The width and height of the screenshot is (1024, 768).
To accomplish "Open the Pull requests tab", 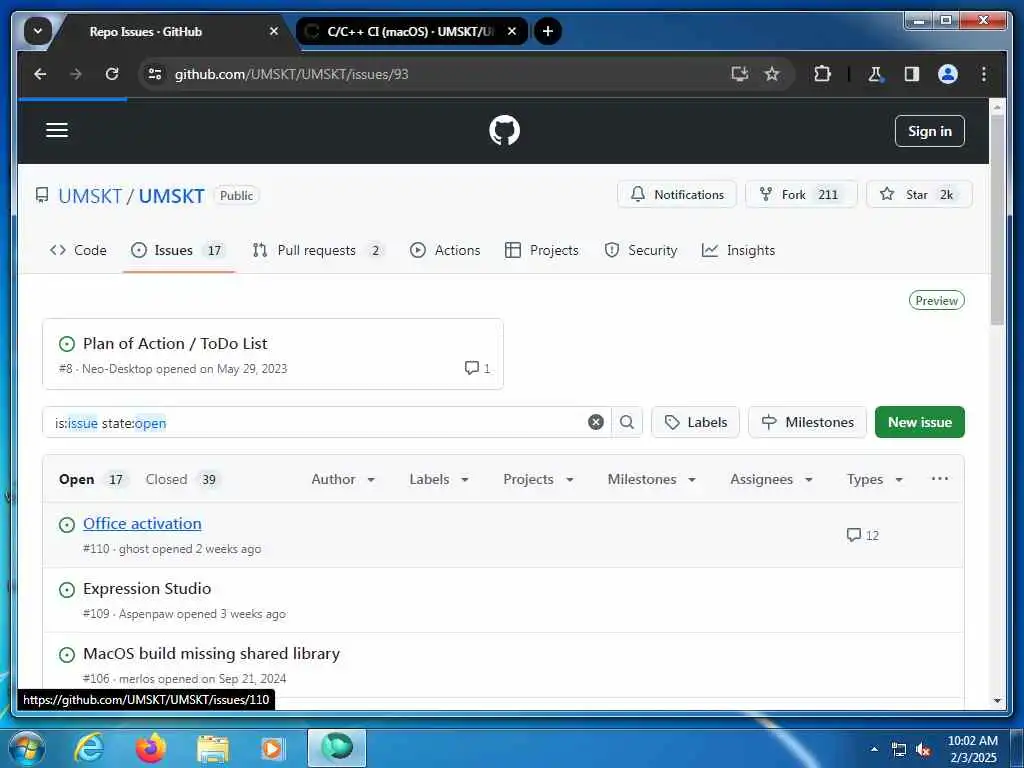I will [318, 250].
